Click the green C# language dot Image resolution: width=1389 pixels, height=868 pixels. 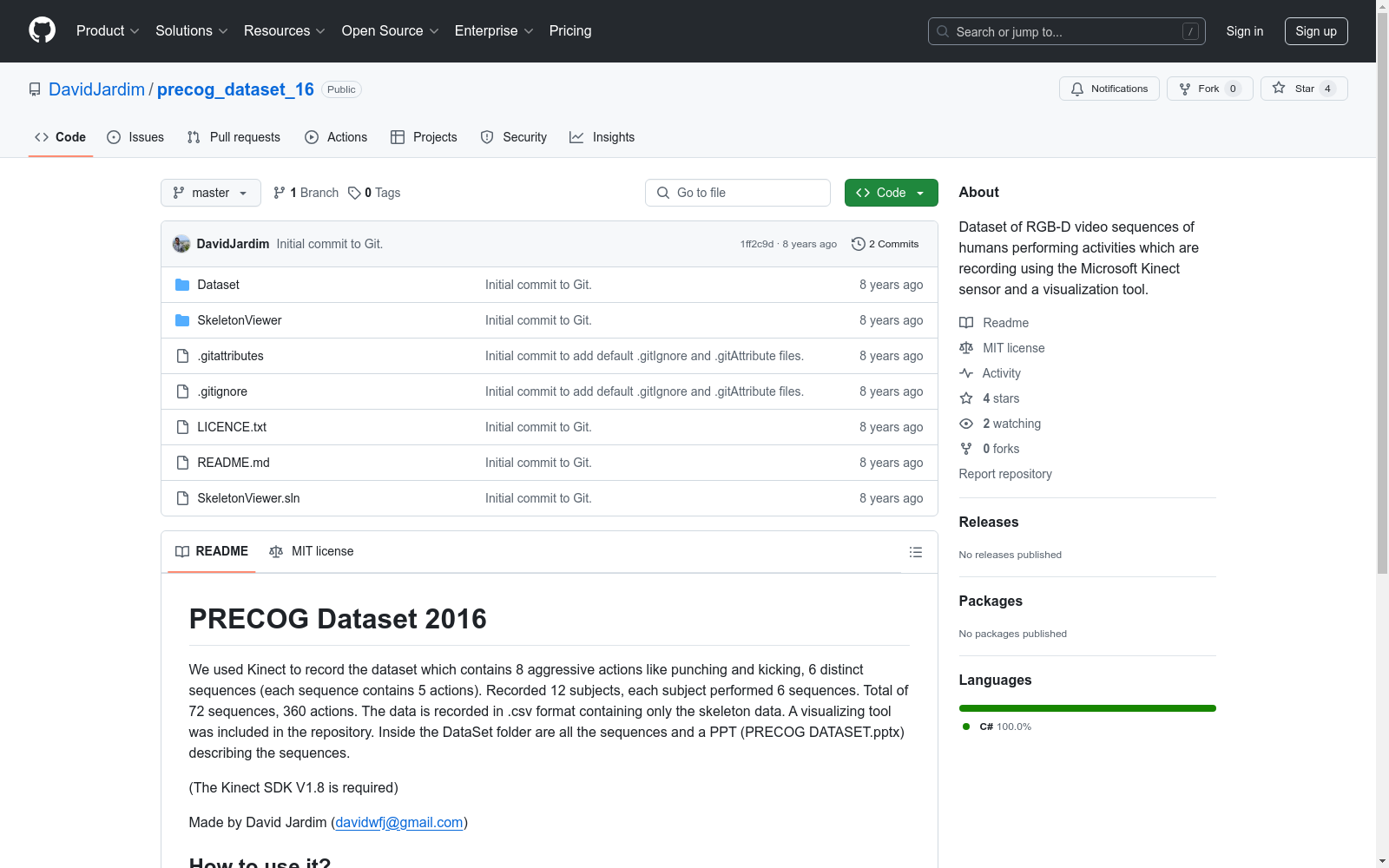[966, 727]
